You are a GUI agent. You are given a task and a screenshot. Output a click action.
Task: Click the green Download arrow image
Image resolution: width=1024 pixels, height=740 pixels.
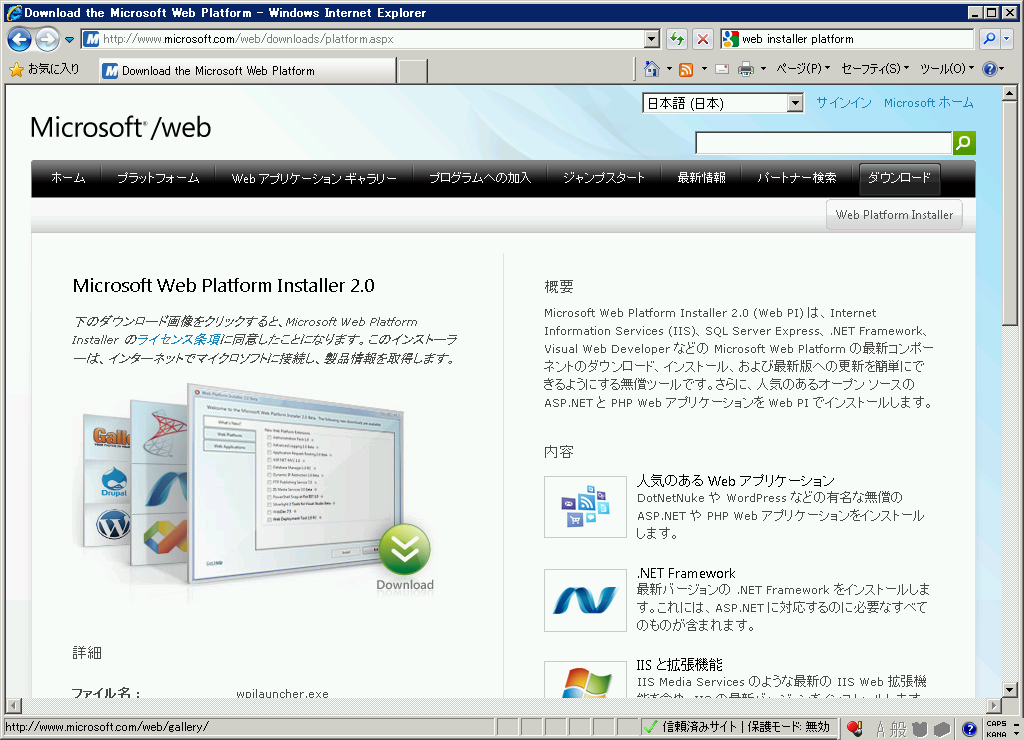coord(404,549)
